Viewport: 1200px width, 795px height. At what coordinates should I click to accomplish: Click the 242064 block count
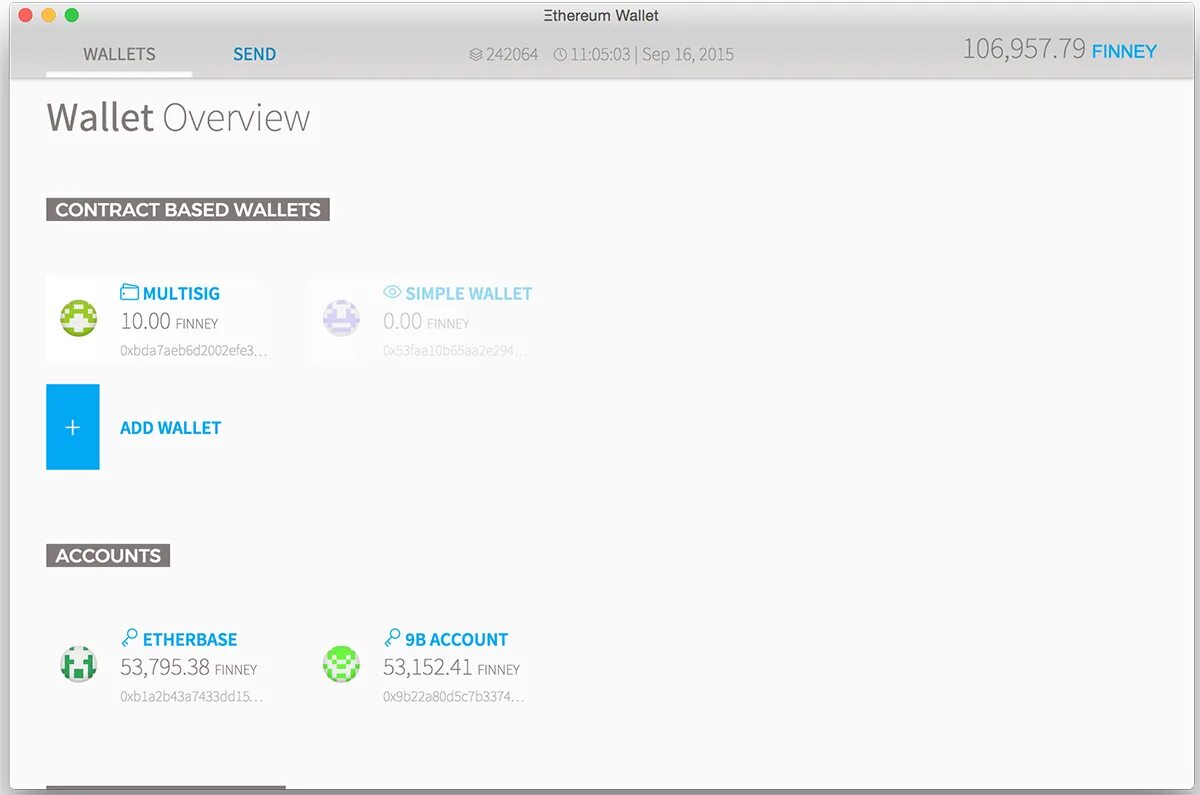coord(512,54)
